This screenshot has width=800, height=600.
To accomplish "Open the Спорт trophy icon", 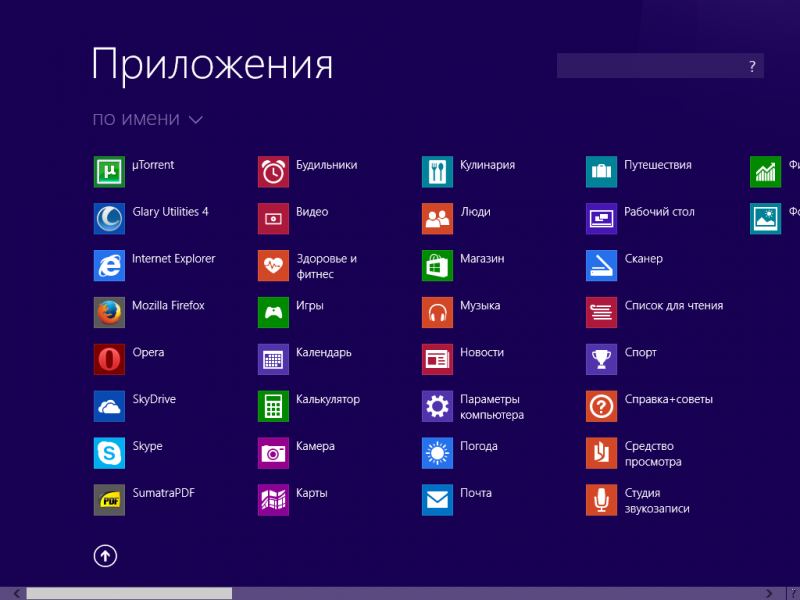I will pos(602,360).
